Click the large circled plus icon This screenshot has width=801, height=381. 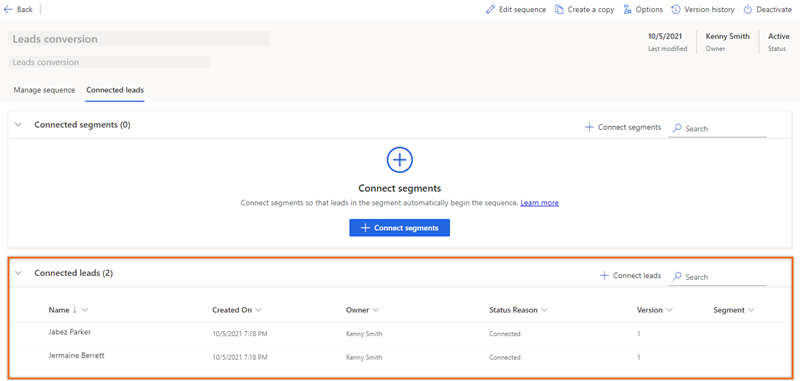(399, 160)
